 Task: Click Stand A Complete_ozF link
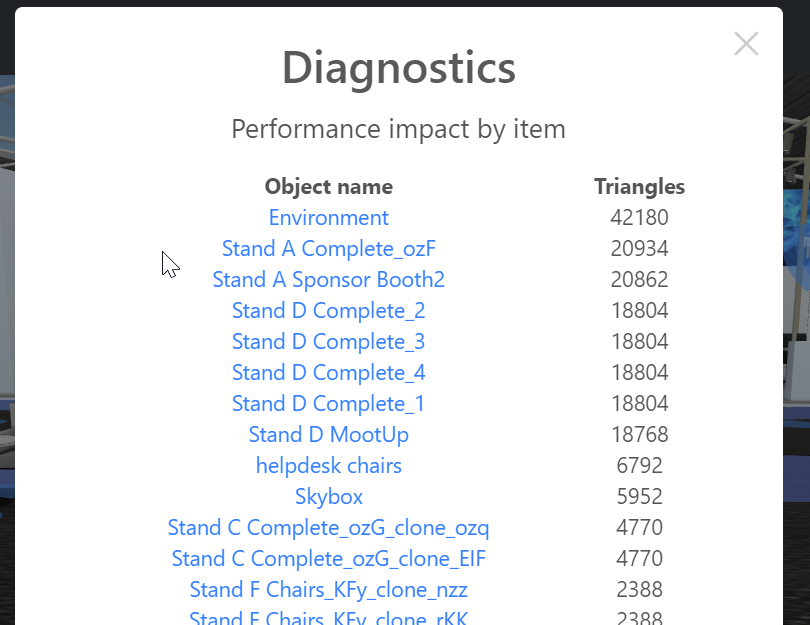pyautogui.click(x=328, y=248)
